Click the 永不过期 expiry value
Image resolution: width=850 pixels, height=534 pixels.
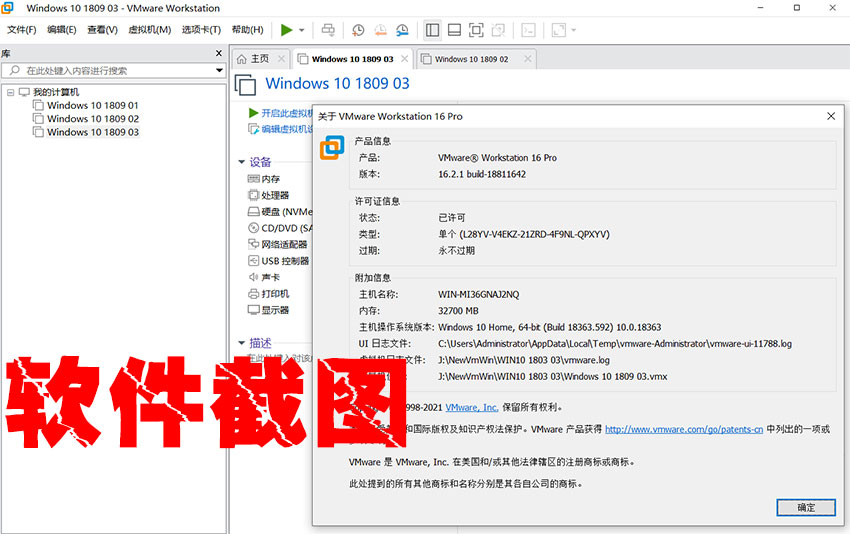(456, 250)
